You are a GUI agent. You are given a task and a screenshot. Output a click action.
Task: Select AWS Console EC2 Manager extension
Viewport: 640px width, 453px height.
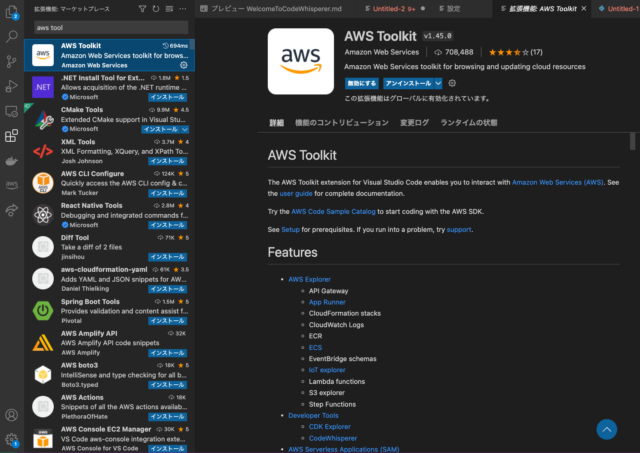[x=109, y=439]
